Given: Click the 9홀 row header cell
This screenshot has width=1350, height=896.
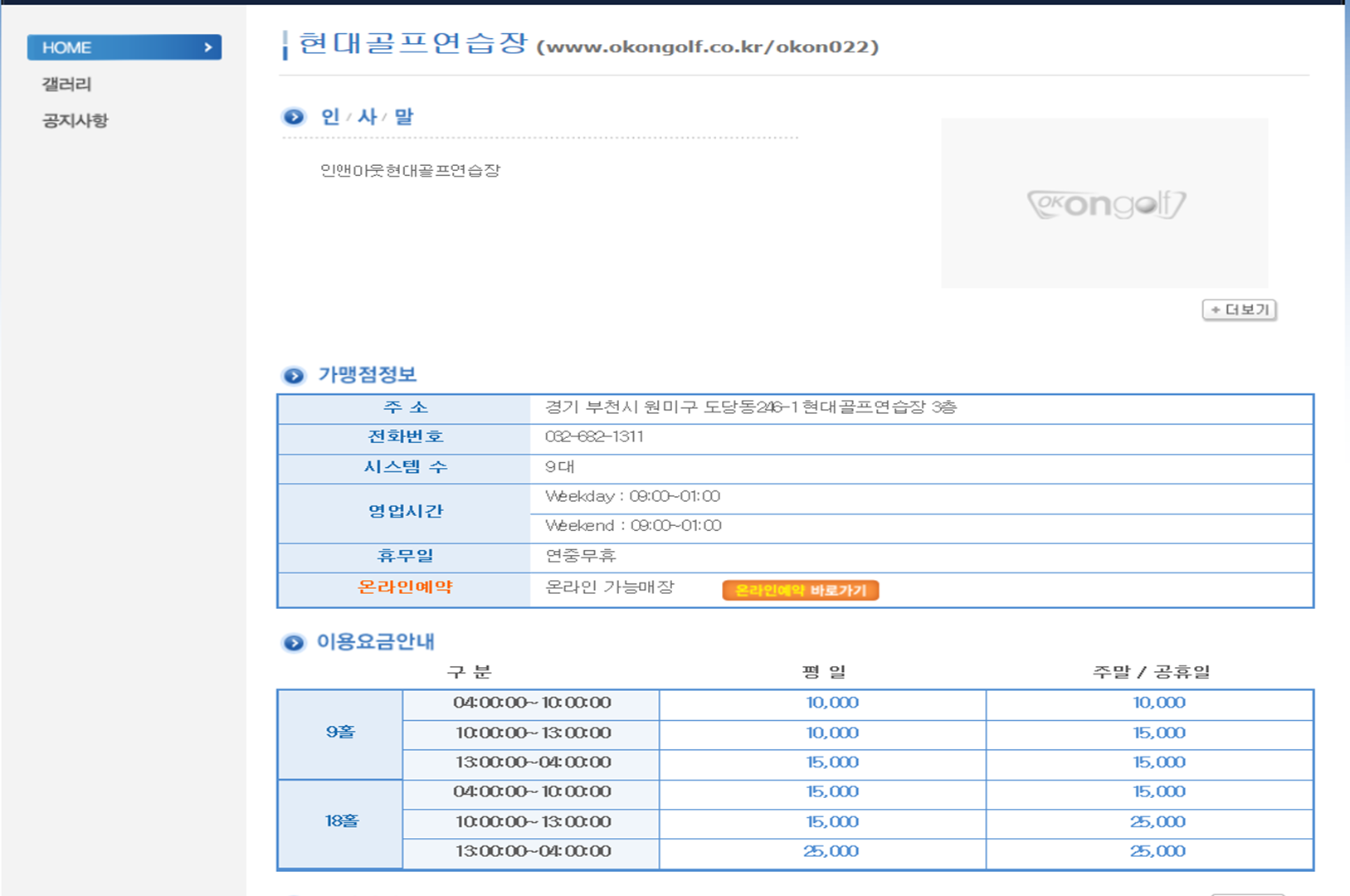Looking at the screenshot, I should click(340, 733).
